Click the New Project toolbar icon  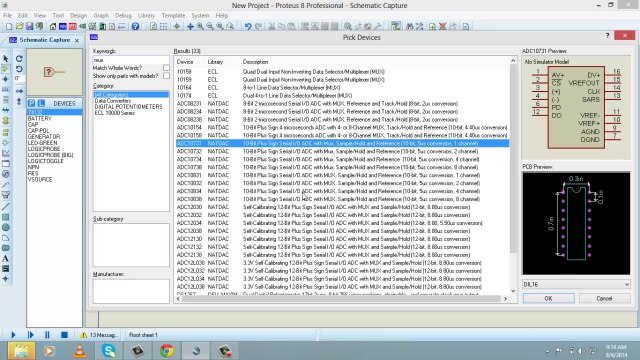click(9, 26)
